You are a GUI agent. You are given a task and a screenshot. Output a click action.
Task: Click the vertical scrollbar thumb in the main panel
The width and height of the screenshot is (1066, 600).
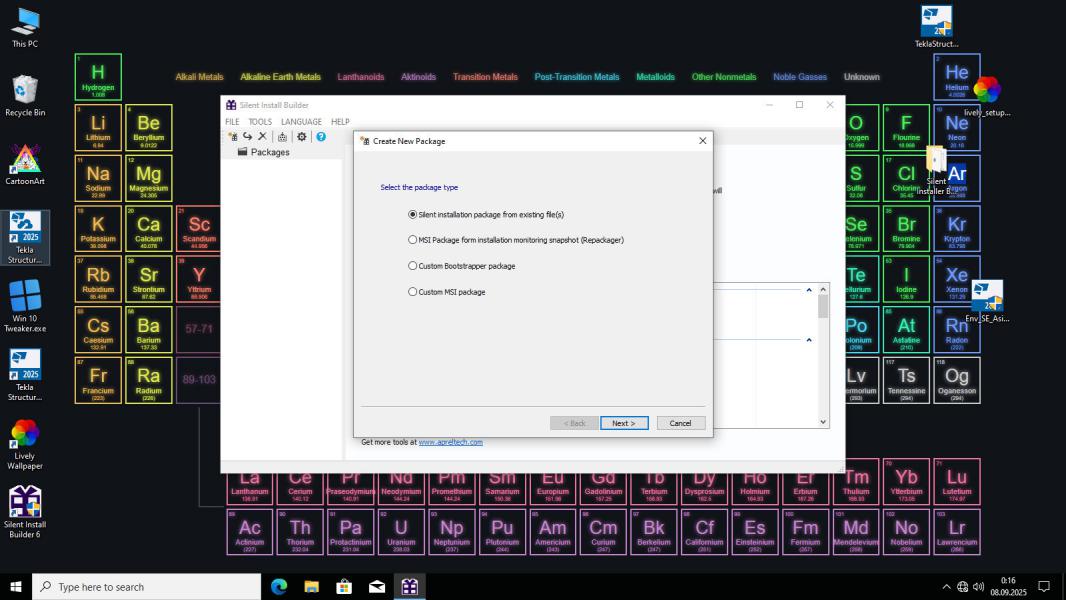pos(823,306)
